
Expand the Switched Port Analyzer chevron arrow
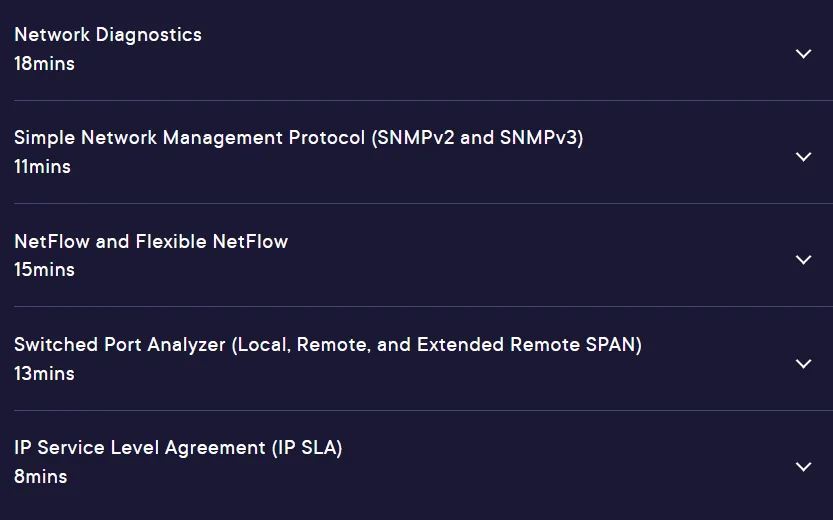[x=803, y=364]
